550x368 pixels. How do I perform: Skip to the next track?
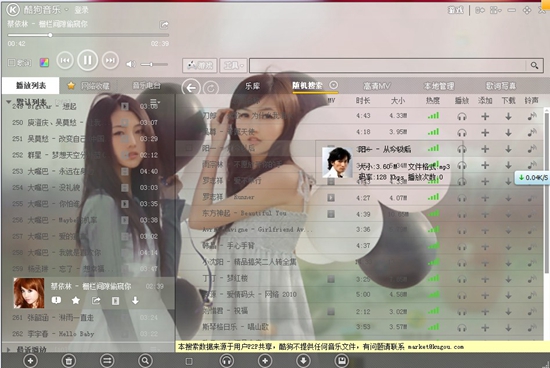[x=110, y=60]
